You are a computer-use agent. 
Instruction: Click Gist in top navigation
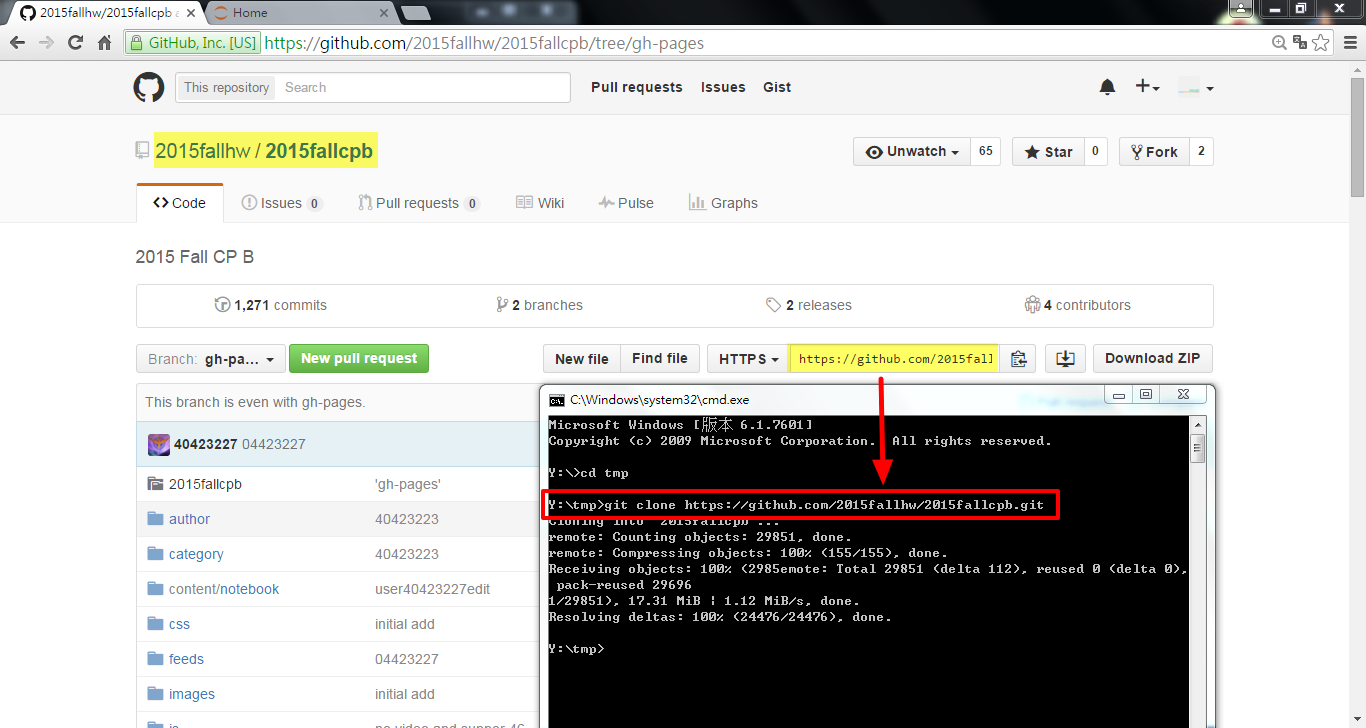(x=777, y=87)
